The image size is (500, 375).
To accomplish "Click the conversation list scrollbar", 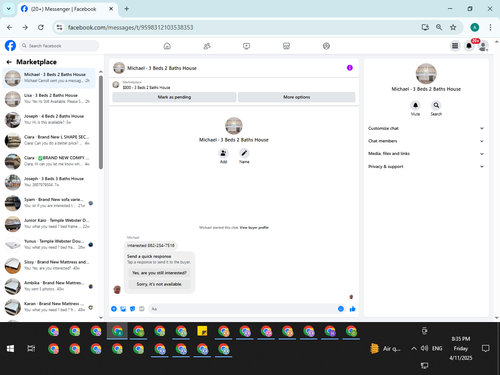I will click(101, 122).
